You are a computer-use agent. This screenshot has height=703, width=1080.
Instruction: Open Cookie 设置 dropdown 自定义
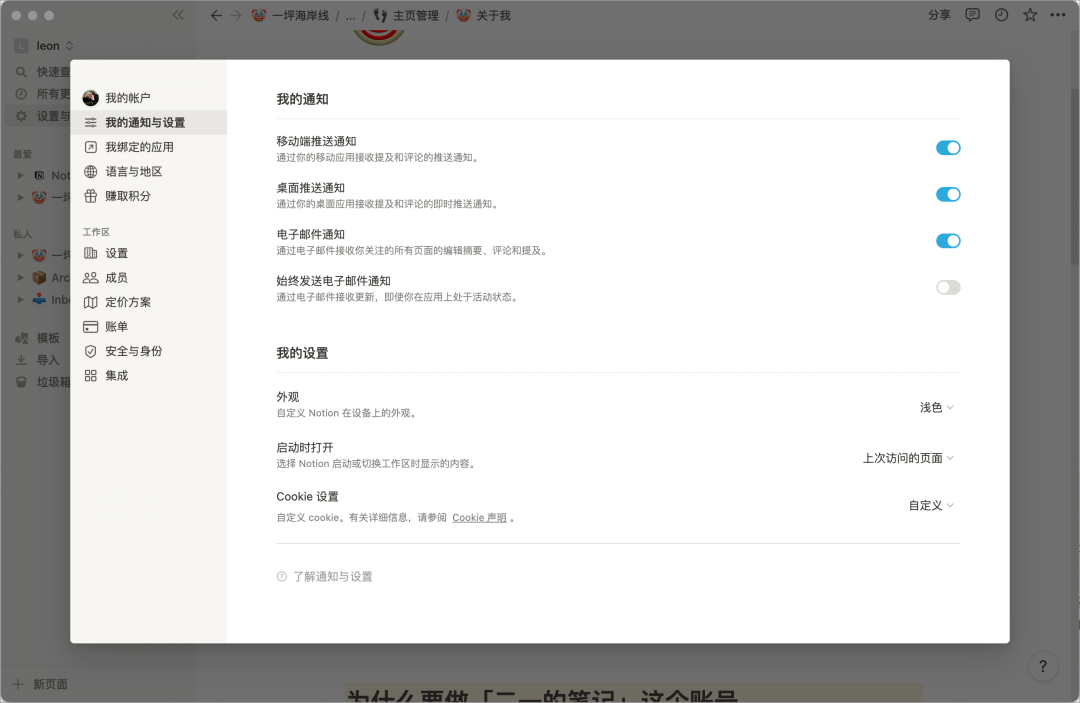[x=931, y=505]
